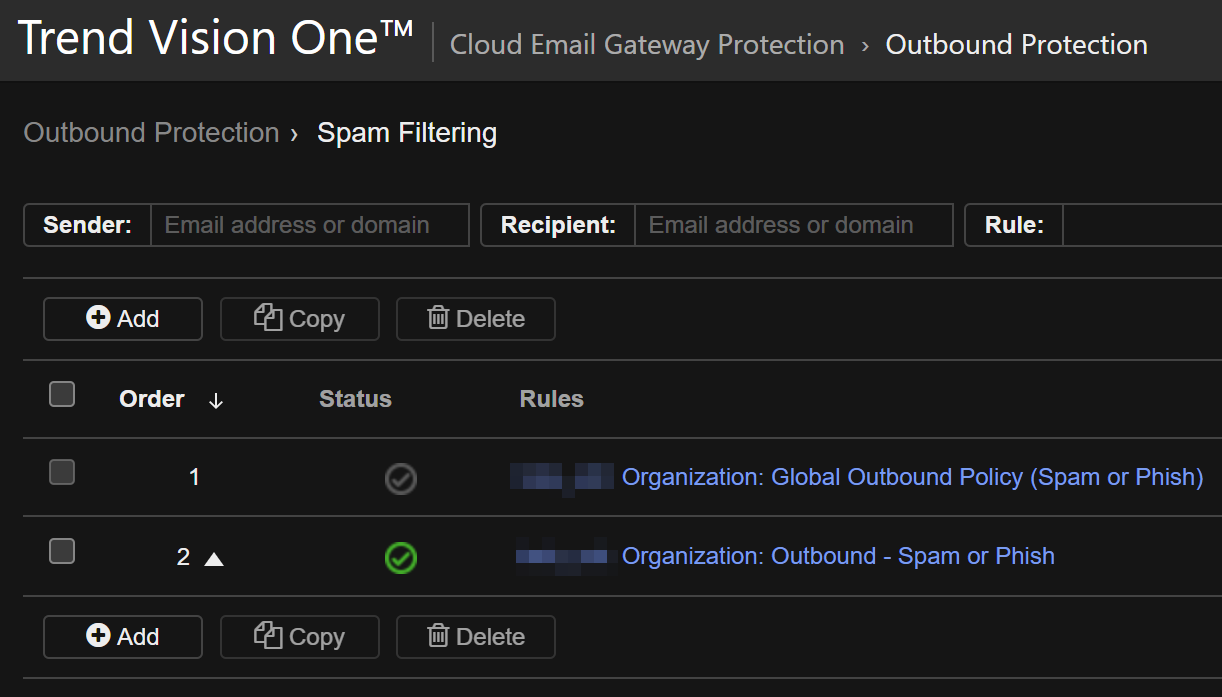Viewport: 1222px width, 697px height.
Task: Sort by the Order column arrow
Action: pyautogui.click(x=216, y=401)
